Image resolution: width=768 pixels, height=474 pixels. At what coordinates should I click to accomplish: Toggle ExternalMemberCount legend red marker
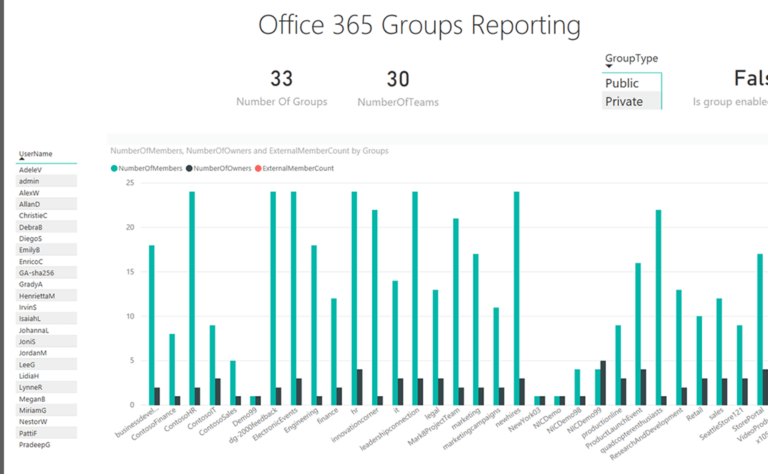(x=258, y=168)
